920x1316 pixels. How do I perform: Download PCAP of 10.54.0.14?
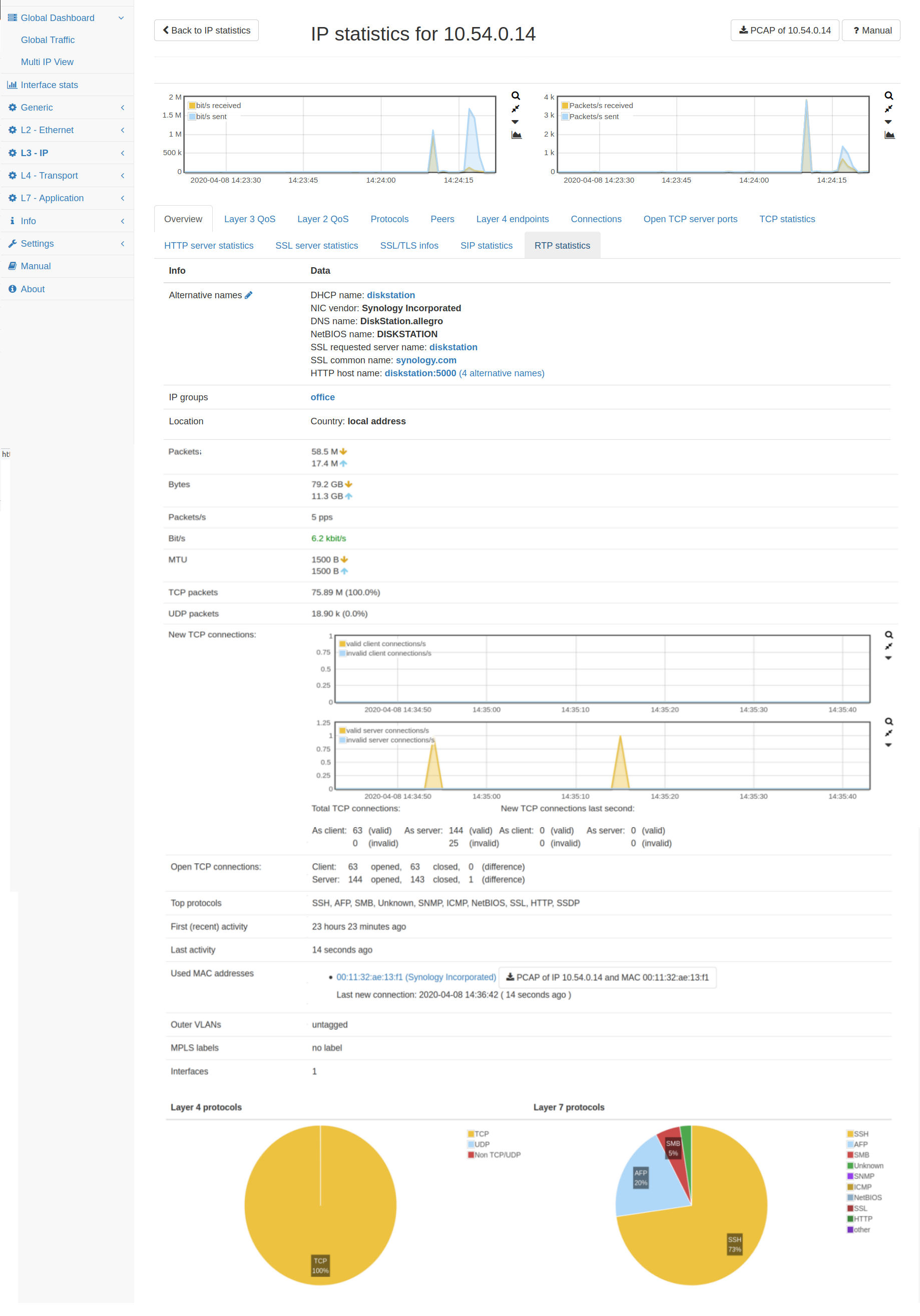point(784,31)
